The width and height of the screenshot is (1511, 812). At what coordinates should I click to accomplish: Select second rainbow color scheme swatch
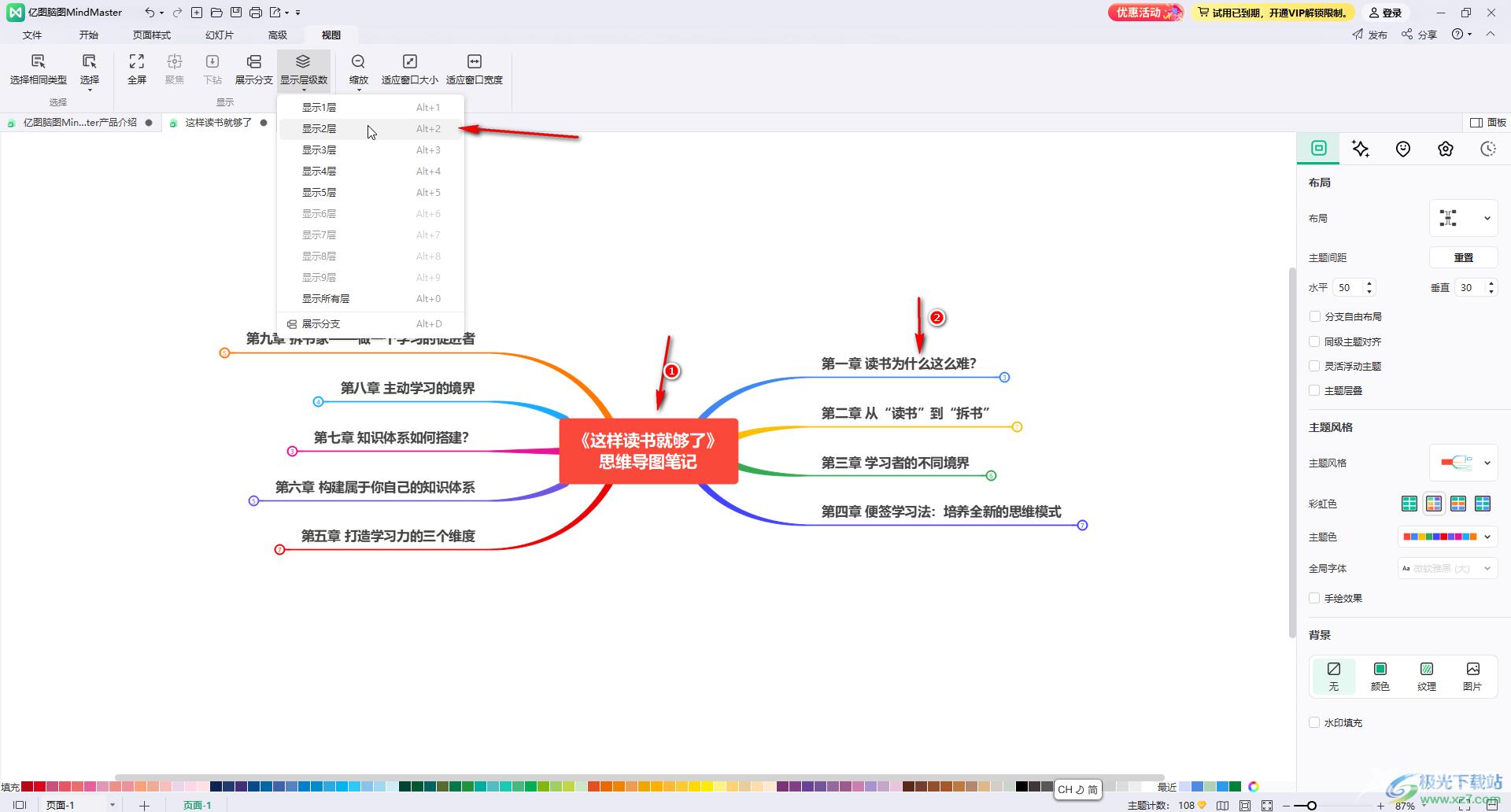pos(1434,504)
